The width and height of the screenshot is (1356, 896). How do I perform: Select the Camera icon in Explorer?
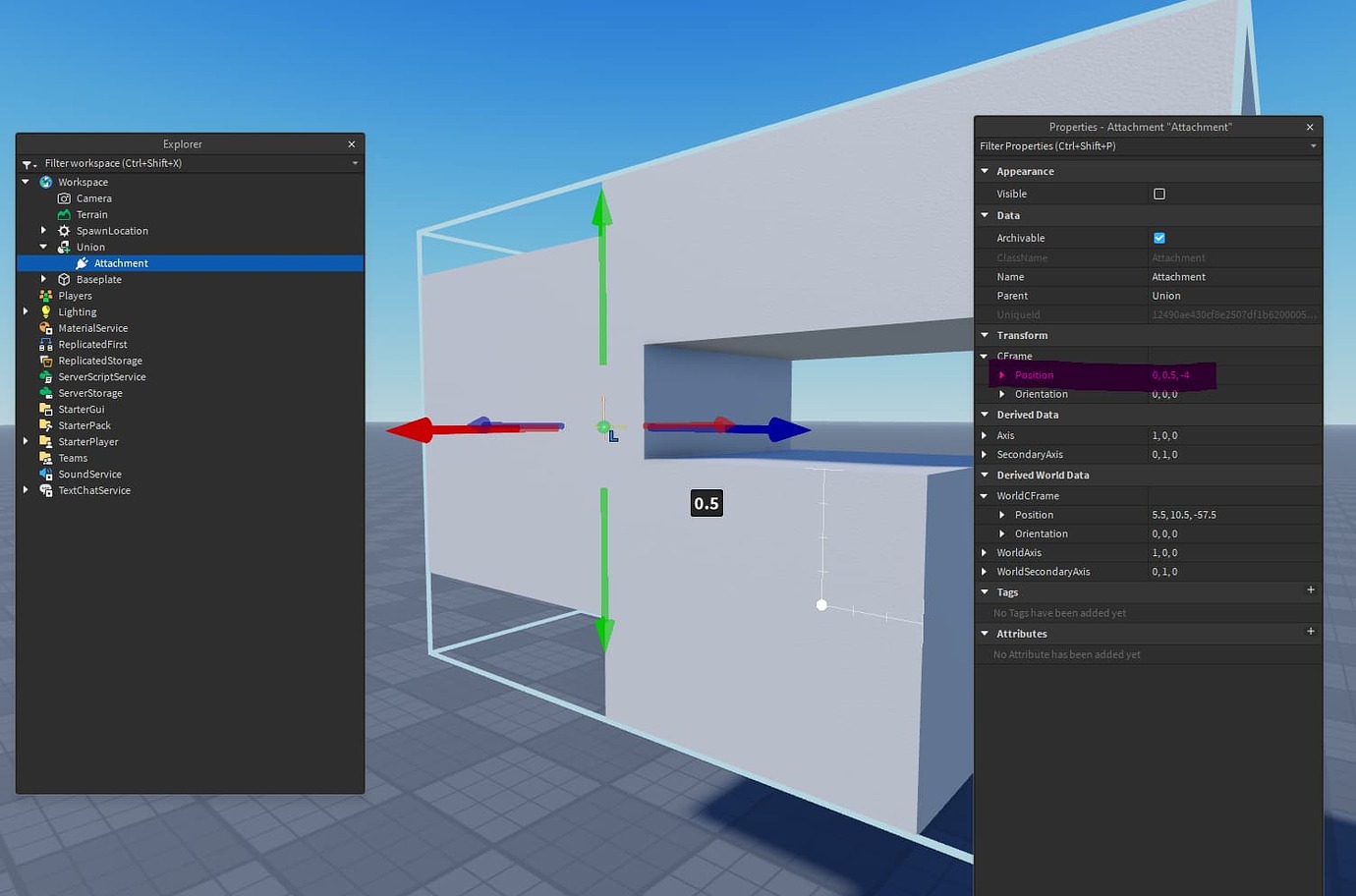(64, 198)
